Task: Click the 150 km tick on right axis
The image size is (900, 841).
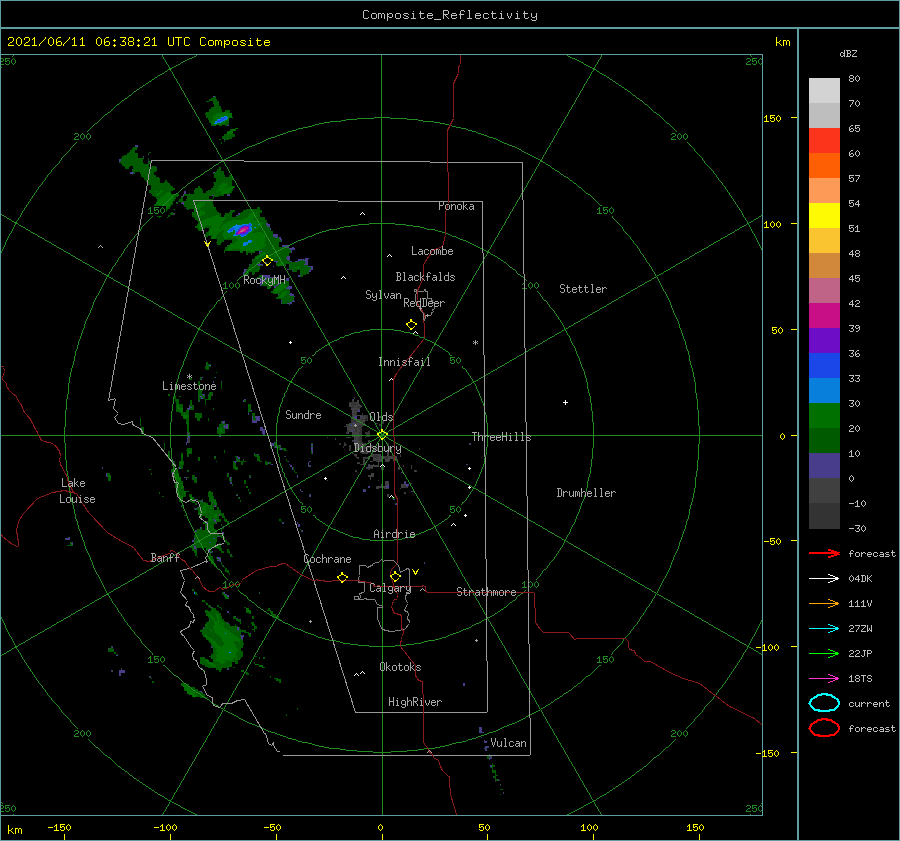Action: coord(772,118)
